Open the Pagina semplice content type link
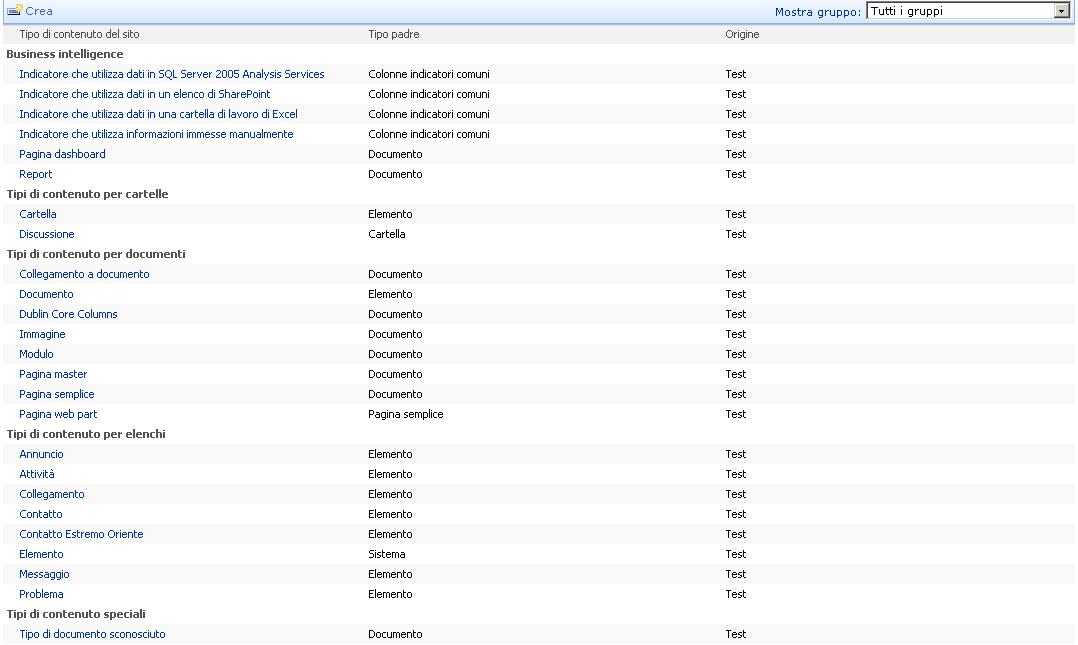The height and width of the screenshot is (645, 1078). (x=56, y=394)
